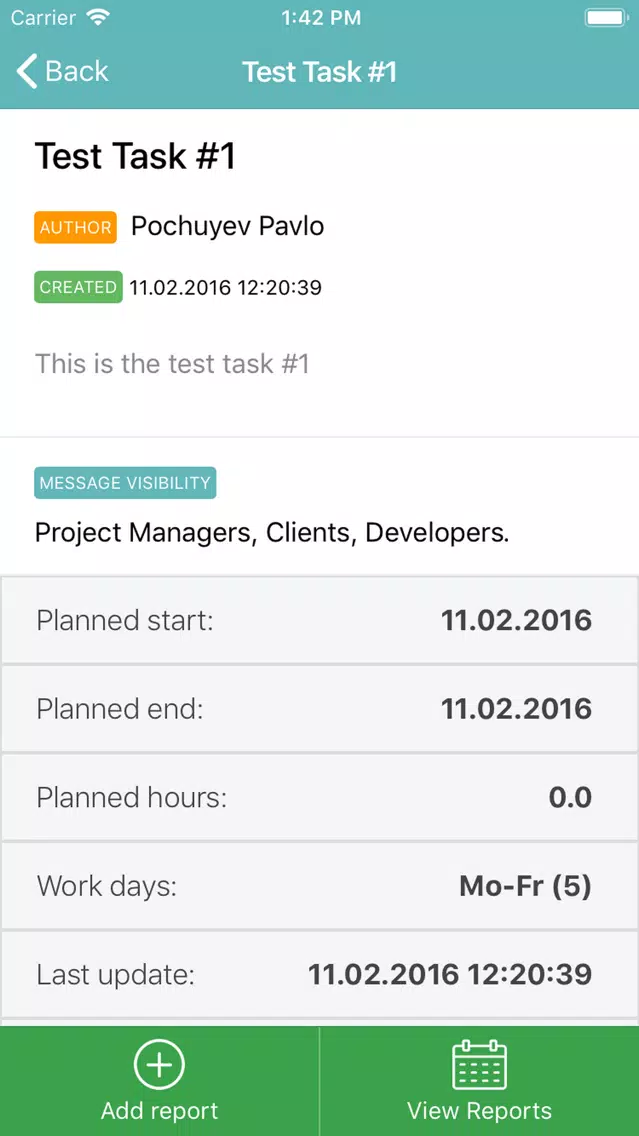Open the Add report tab label

[x=159, y=1111]
